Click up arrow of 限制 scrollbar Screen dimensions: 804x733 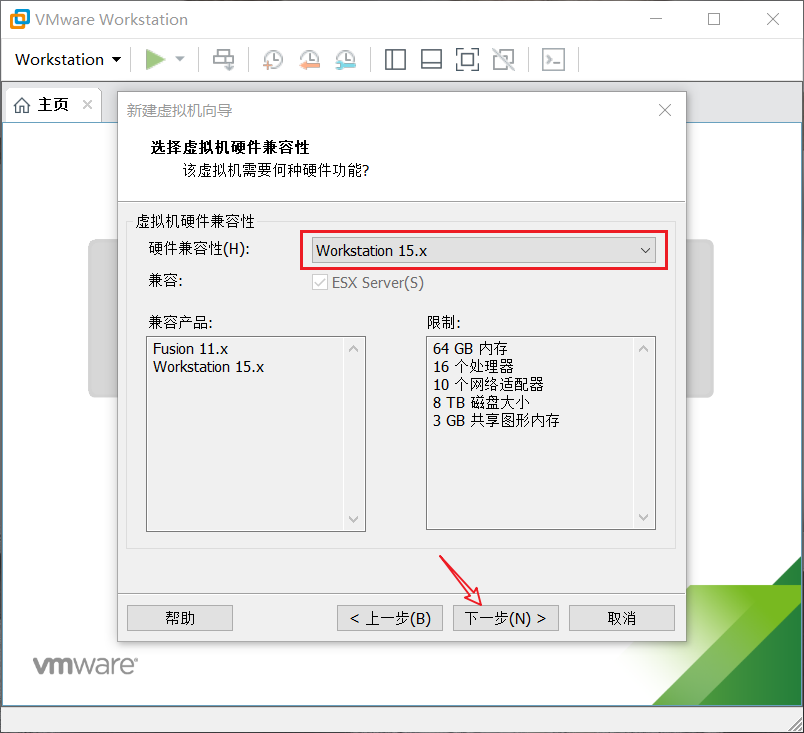644,349
